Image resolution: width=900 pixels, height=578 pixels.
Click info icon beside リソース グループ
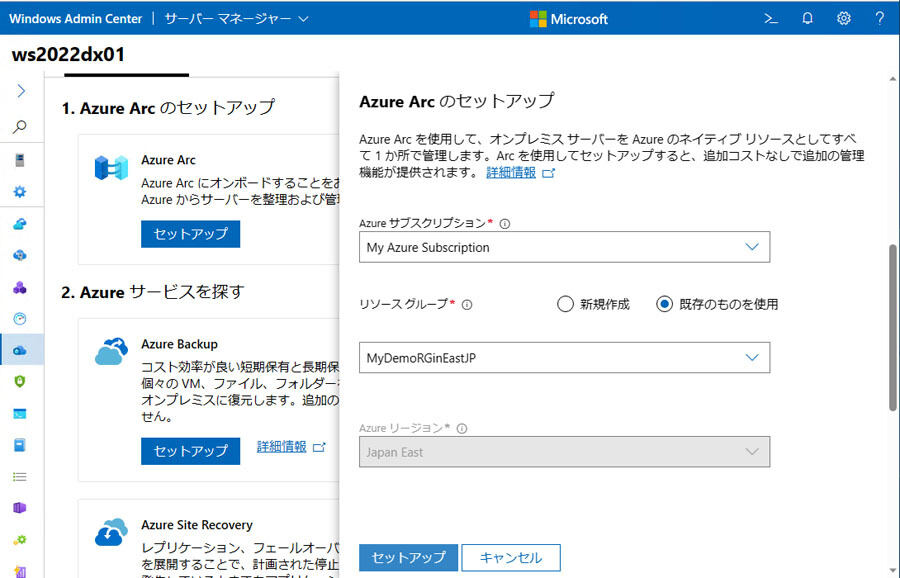point(467,305)
